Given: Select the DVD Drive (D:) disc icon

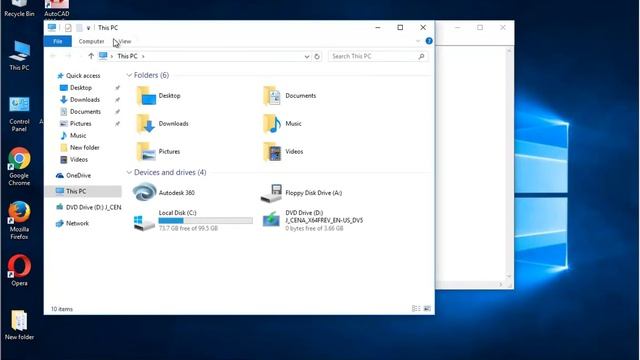Looking at the screenshot, I should tap(271, 219).
